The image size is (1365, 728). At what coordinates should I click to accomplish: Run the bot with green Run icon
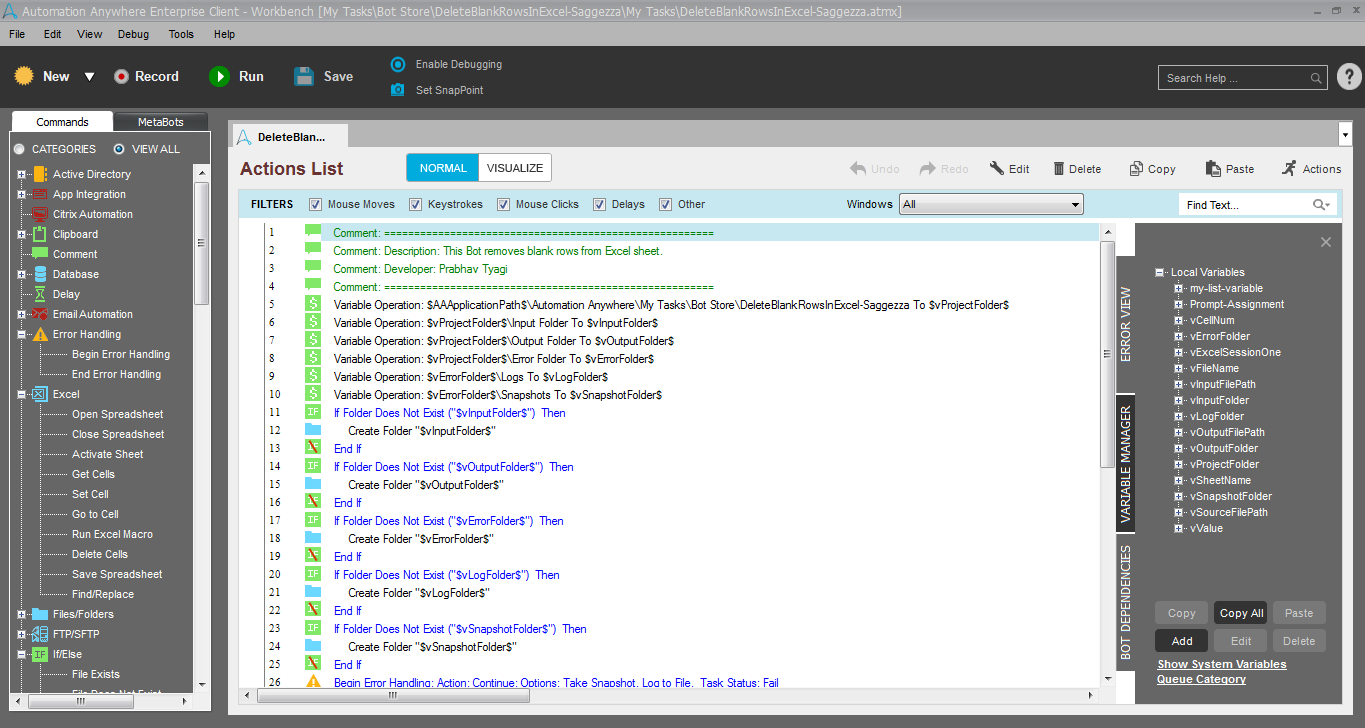219,77
